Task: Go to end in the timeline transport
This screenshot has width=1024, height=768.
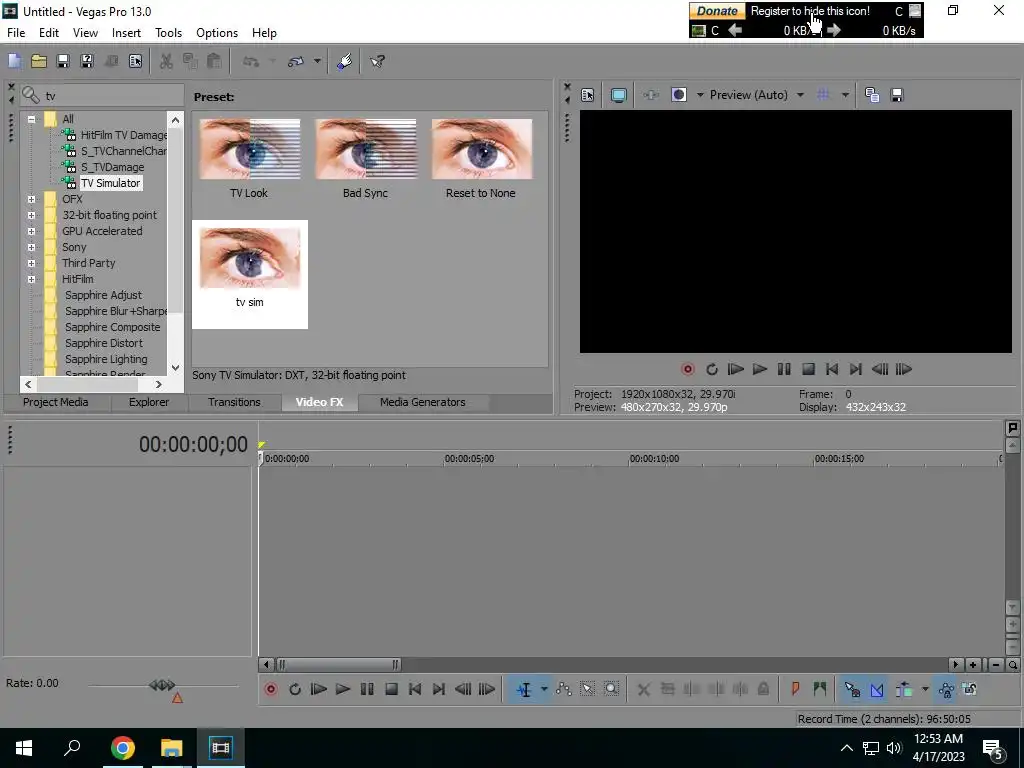Action: (439, 689)
